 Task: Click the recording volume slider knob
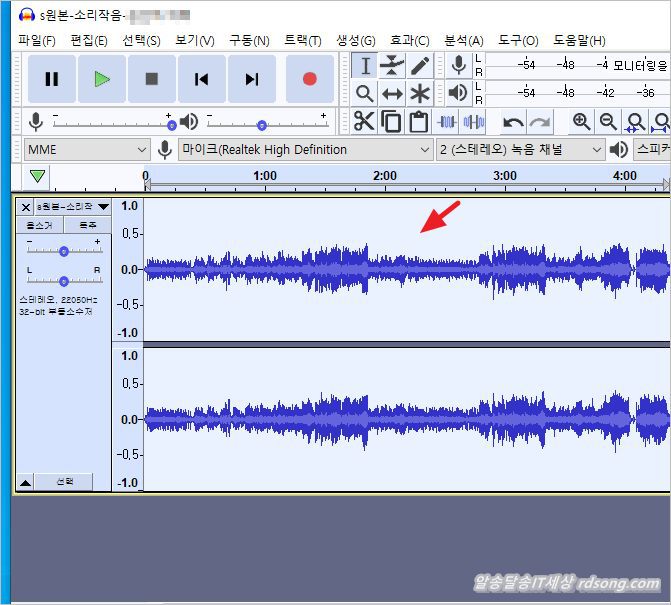172,125
